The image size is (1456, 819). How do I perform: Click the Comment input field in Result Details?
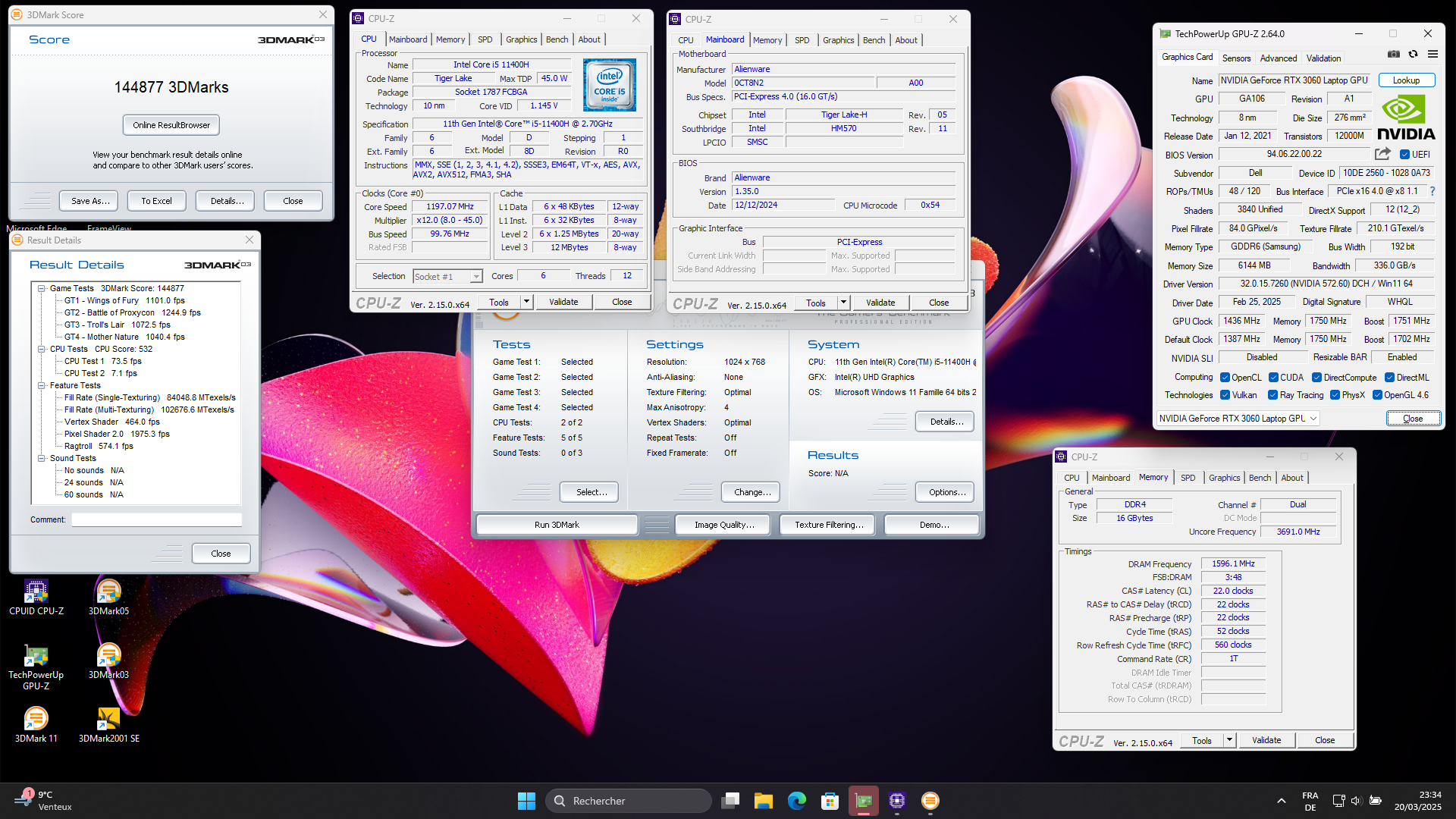coord(156,519)
